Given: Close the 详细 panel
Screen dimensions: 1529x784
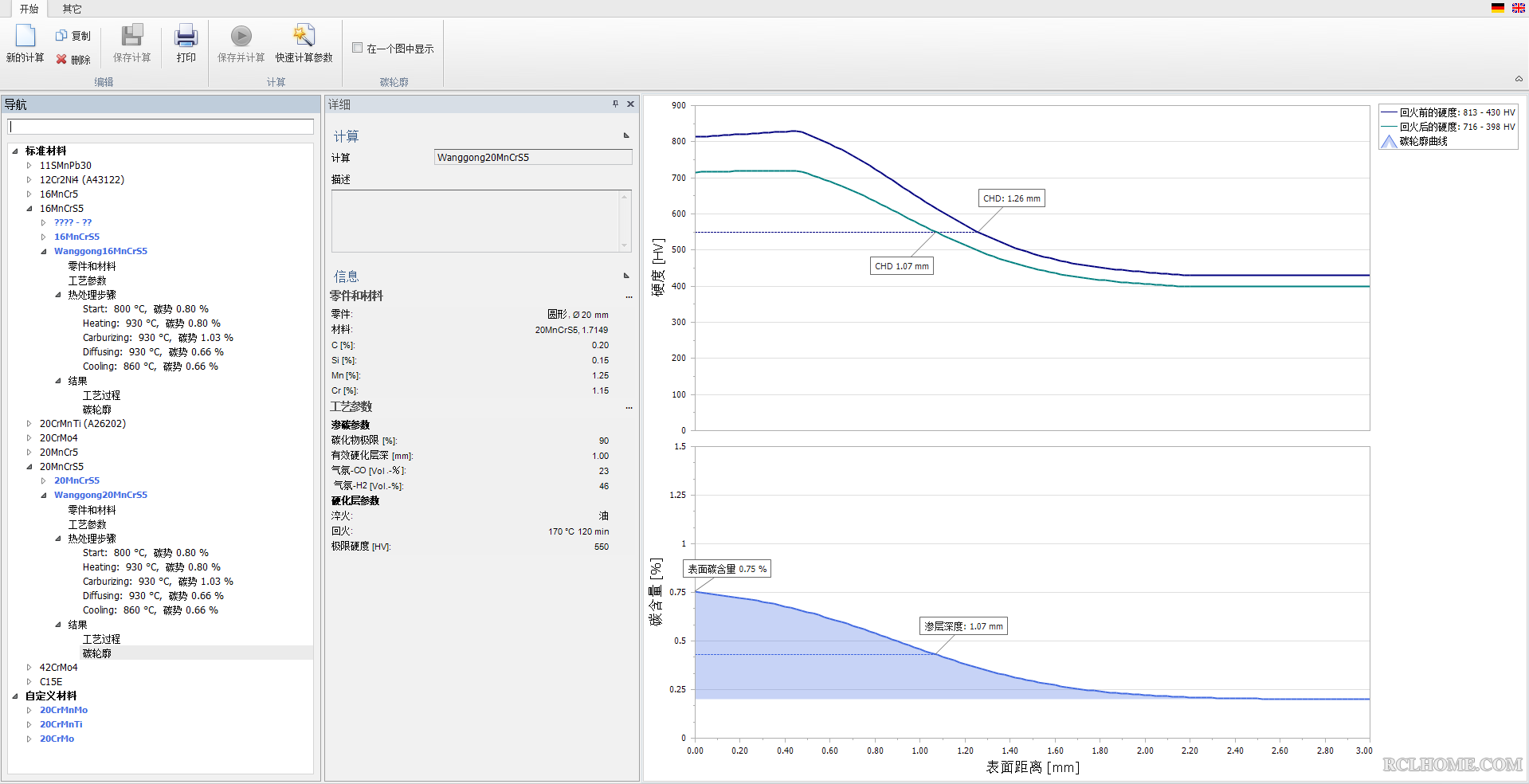Looking at the screenshot, I should coord(630,104).
